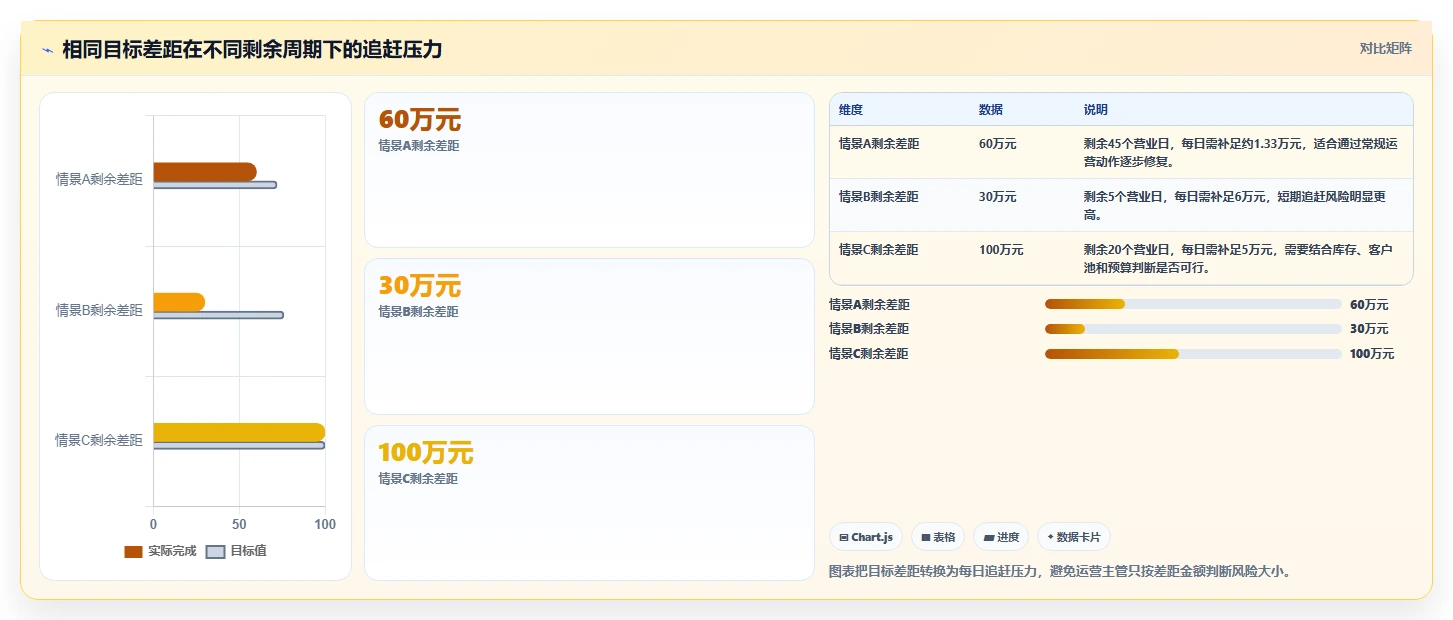Click the 60万元 value beside progress bar
This screenshot has height=620, width=1453.
click(1369, 305)
